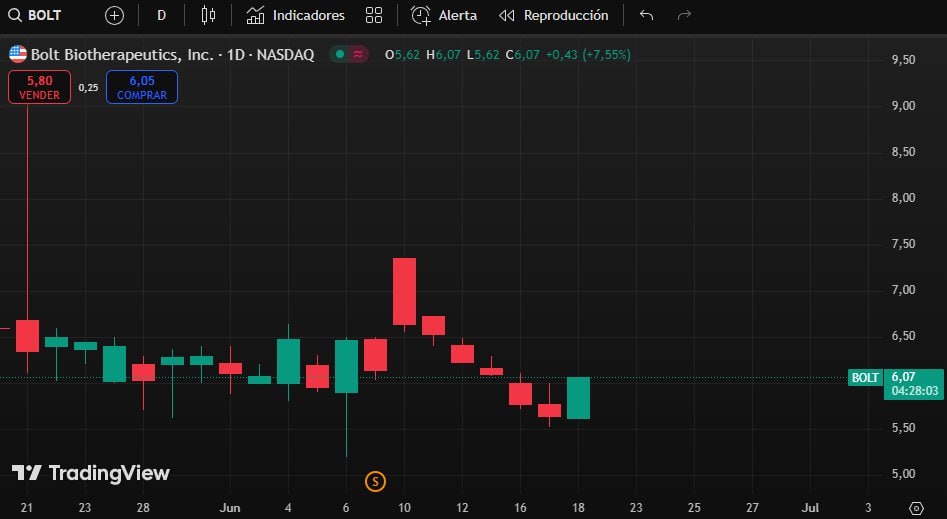Select the tall red candle on June 10
This screenshot has height=519, width=947.
point(404,292)
